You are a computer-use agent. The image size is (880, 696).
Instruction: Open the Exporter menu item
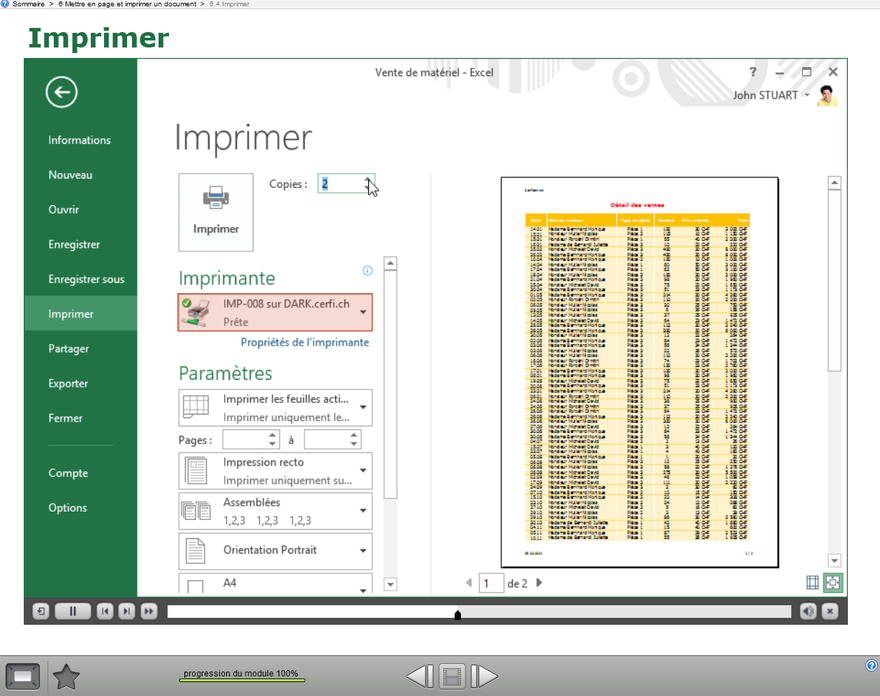[x=68, y=383]
